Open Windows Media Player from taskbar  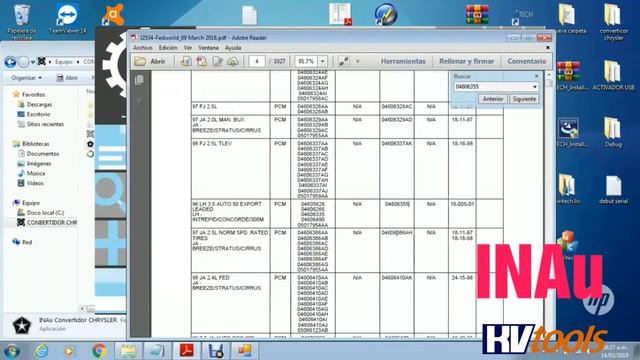[x=69, y=351]
